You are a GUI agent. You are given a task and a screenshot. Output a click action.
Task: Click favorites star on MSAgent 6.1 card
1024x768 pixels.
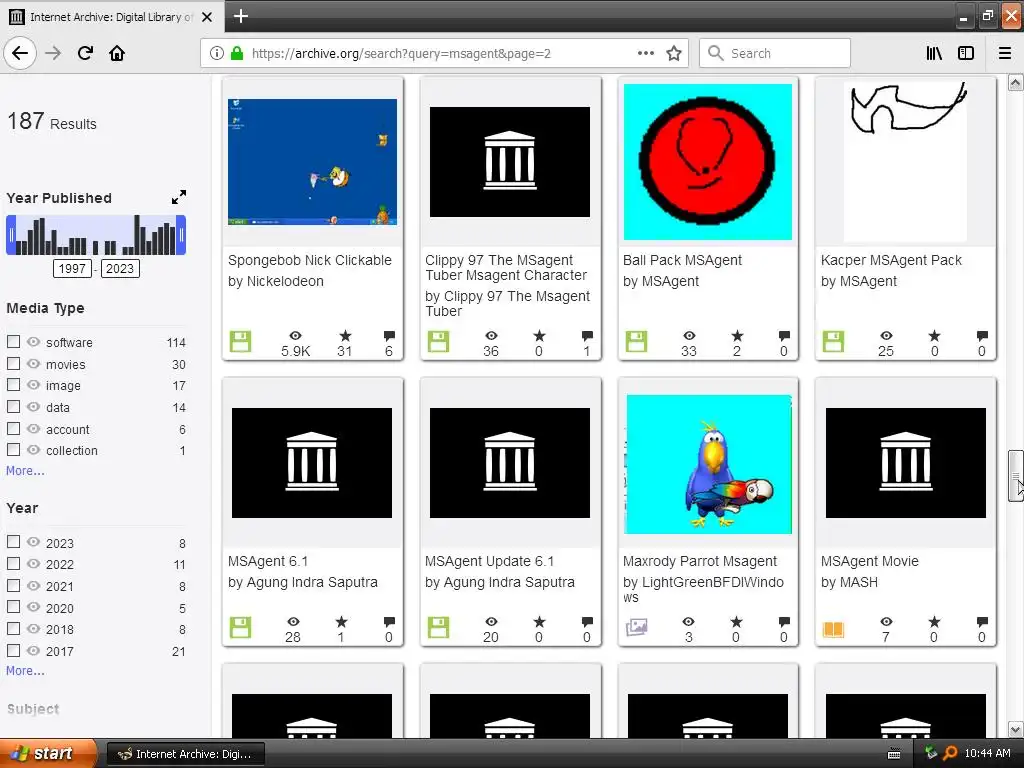tap(342, 622)
